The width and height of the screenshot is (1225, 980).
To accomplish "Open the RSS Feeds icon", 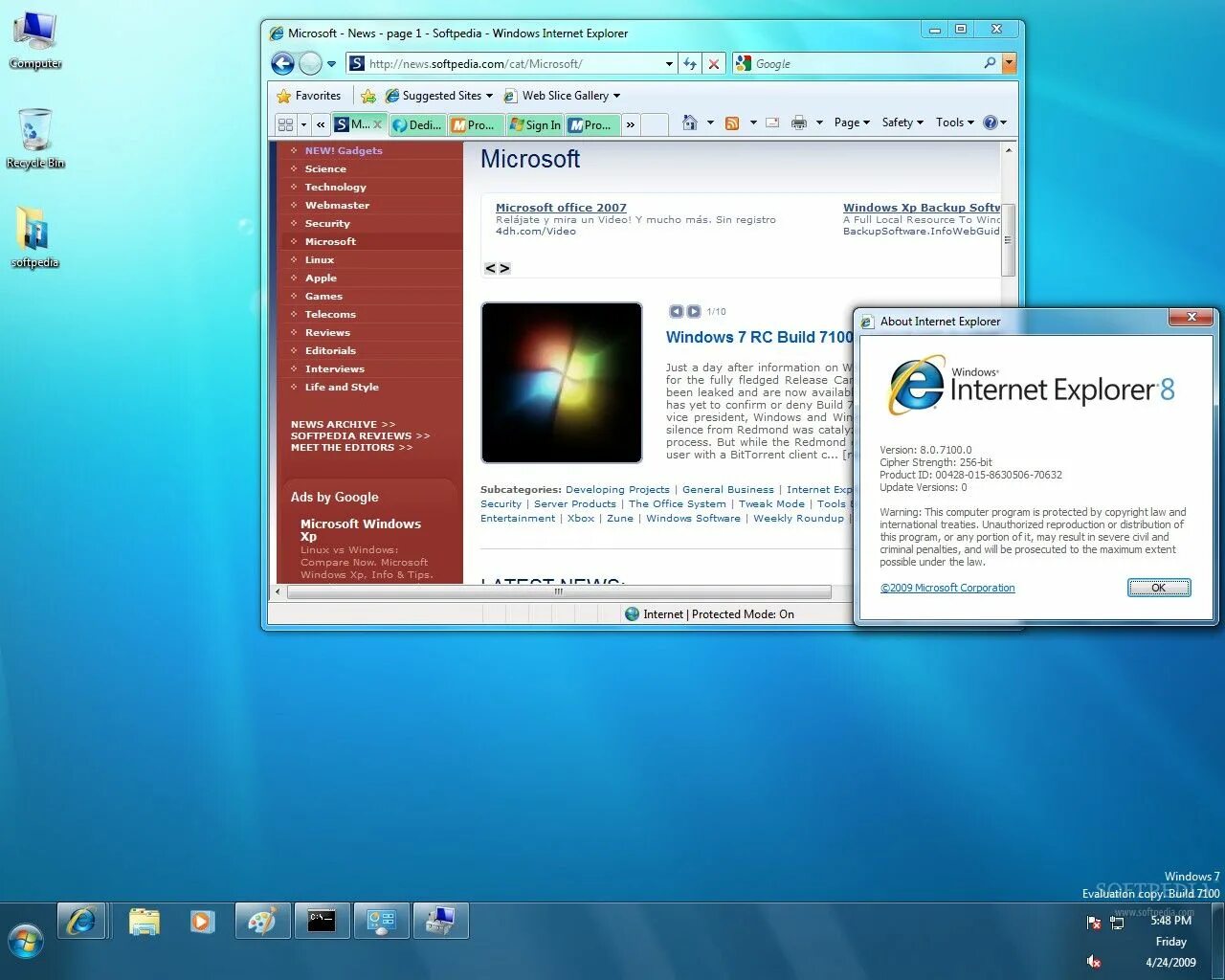I will [732, 122].
